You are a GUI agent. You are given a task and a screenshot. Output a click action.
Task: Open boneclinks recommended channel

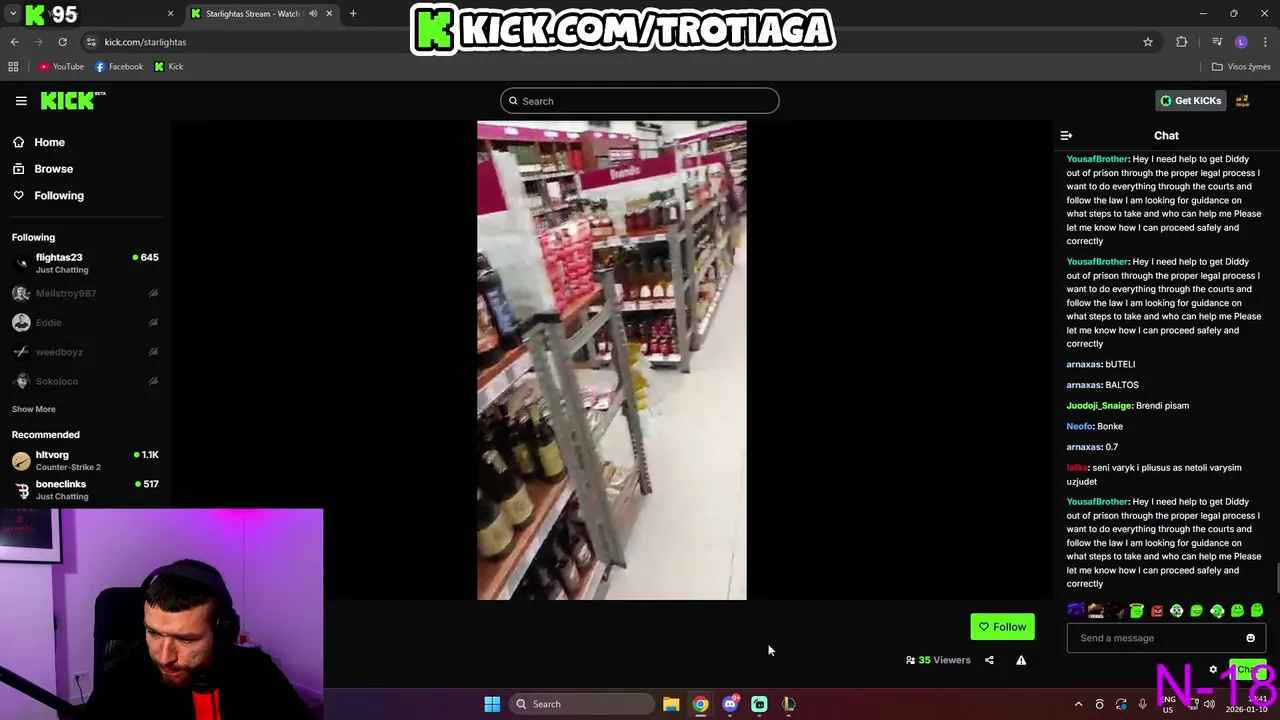[85, 489]
